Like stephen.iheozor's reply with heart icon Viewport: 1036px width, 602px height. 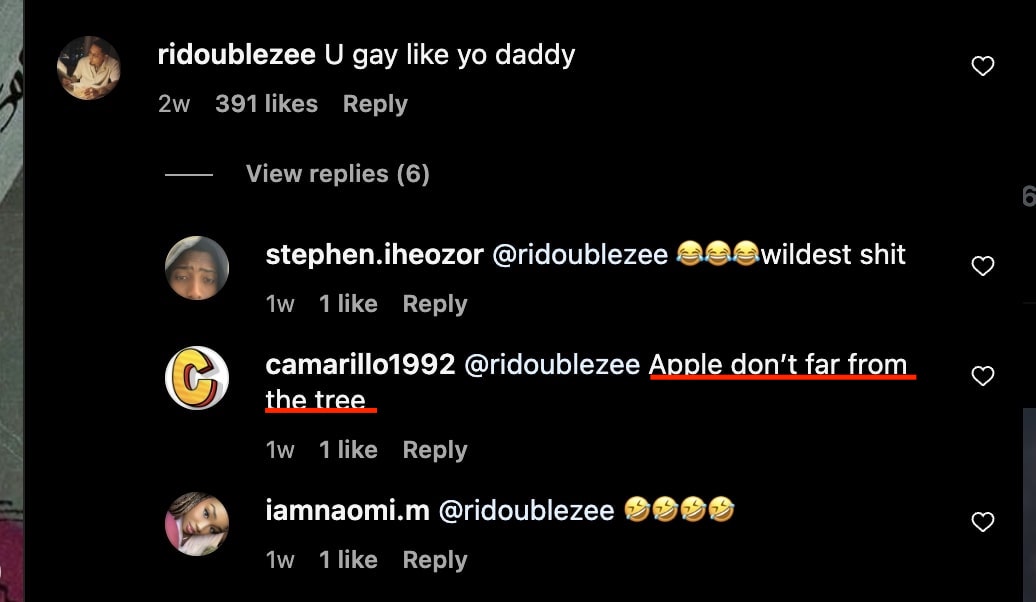point(982,266)
